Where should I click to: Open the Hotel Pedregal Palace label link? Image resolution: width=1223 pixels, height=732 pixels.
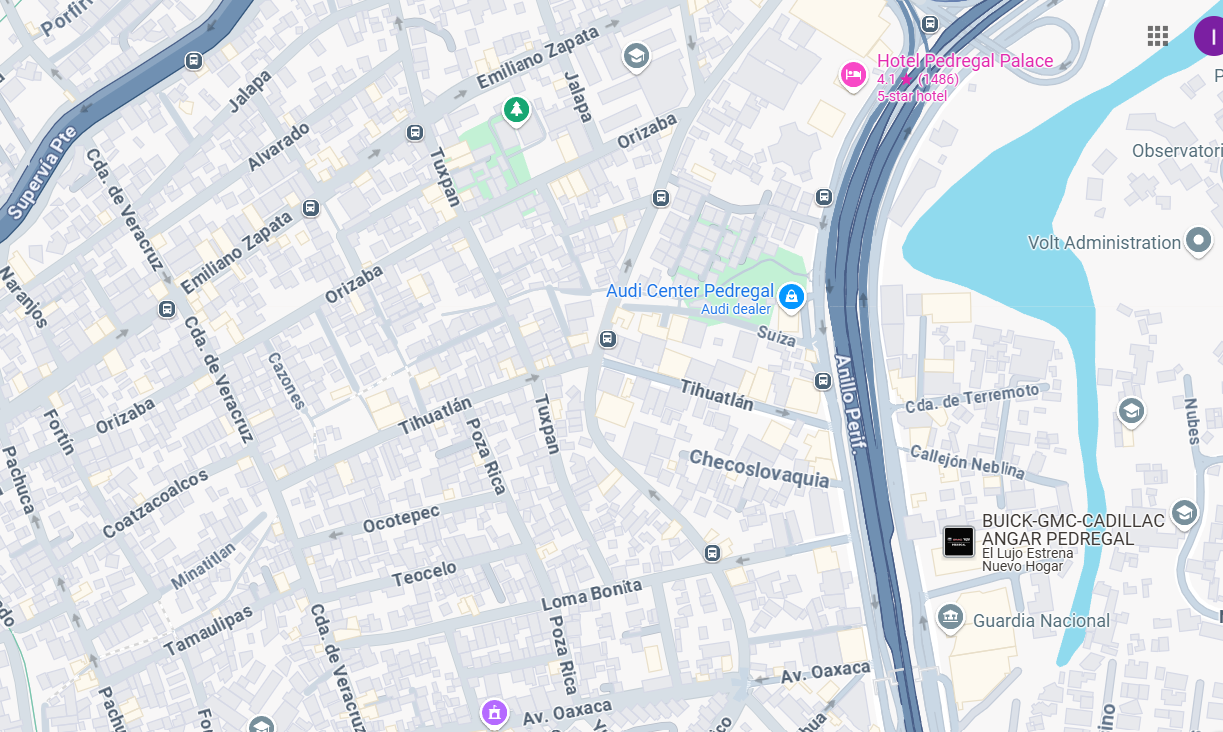tap(965, 61)
